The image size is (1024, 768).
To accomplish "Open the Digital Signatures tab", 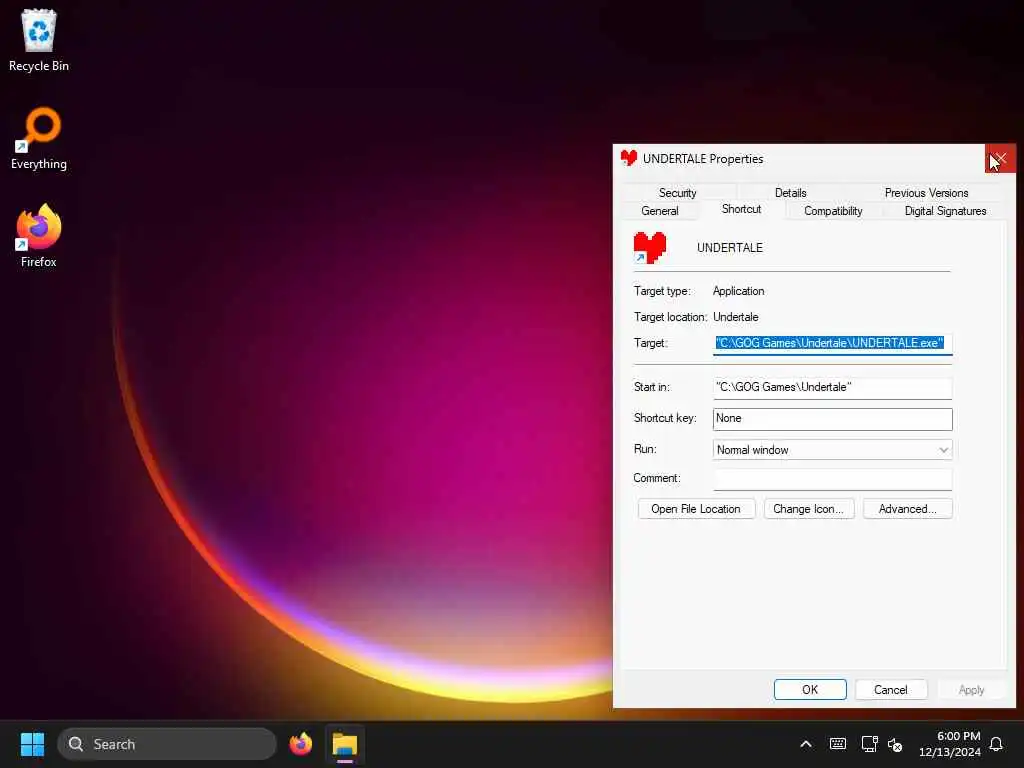I will tap(945, 211).
